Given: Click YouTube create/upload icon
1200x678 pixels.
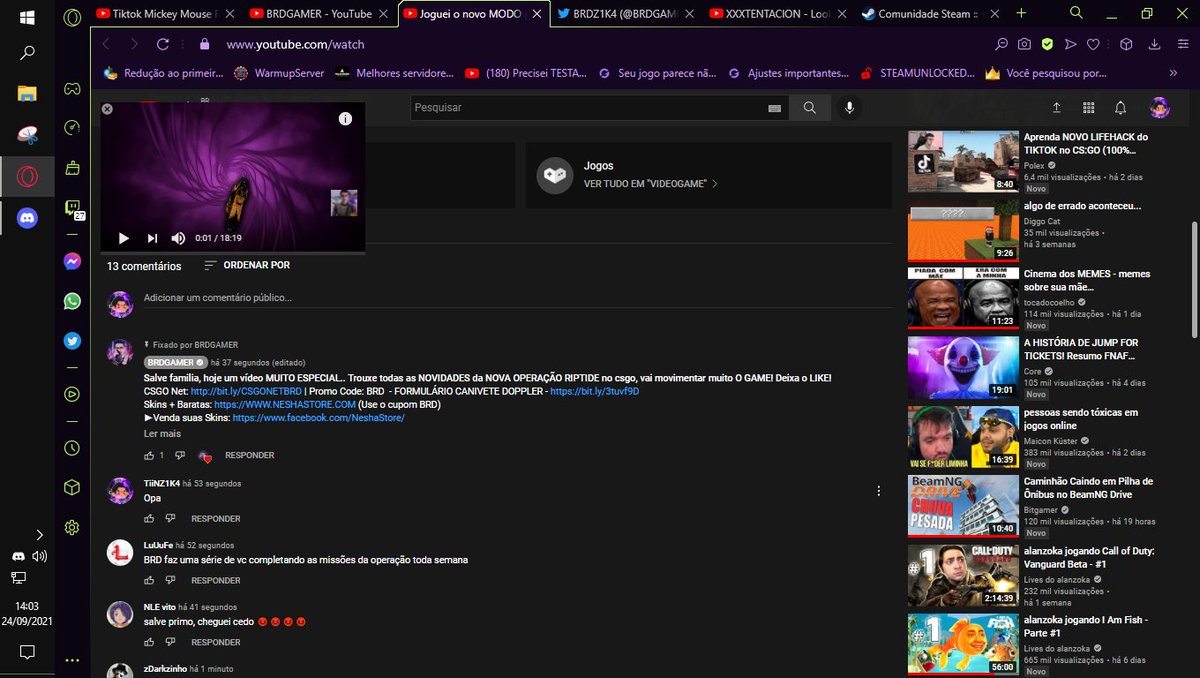Looking at the screenshot, I should coord(1057,108).
